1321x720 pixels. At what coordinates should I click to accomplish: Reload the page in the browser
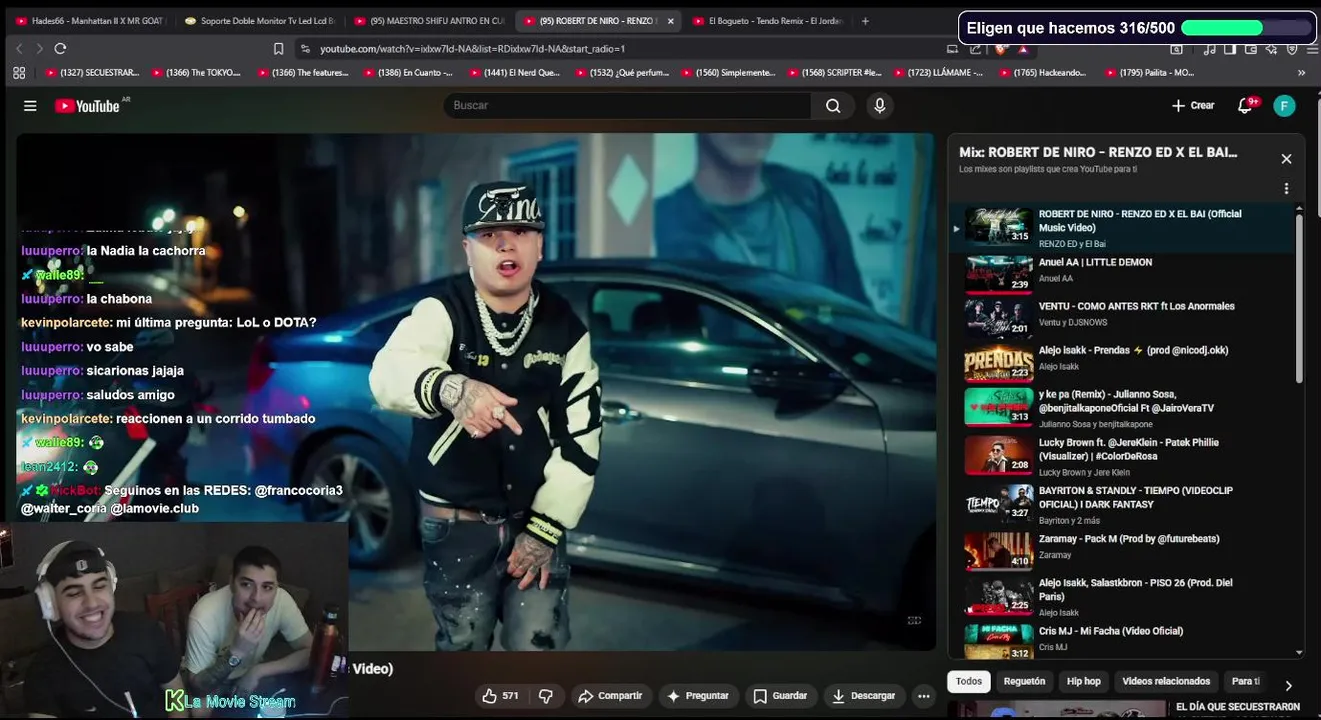60,48
